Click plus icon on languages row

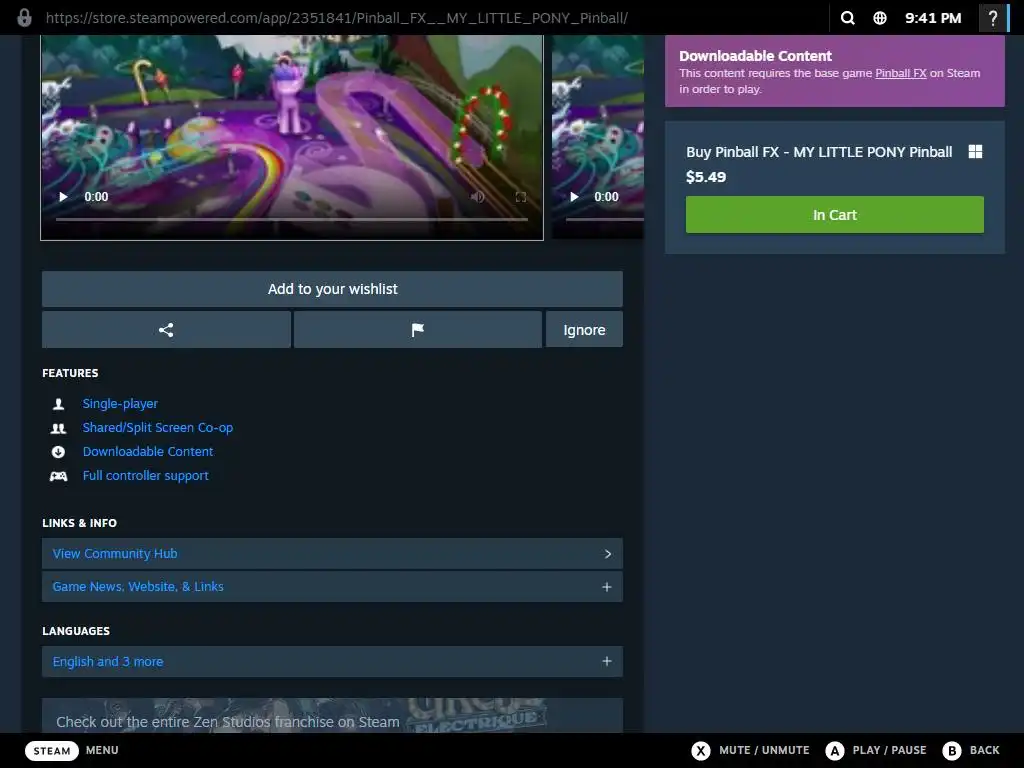tap(607, 662)
